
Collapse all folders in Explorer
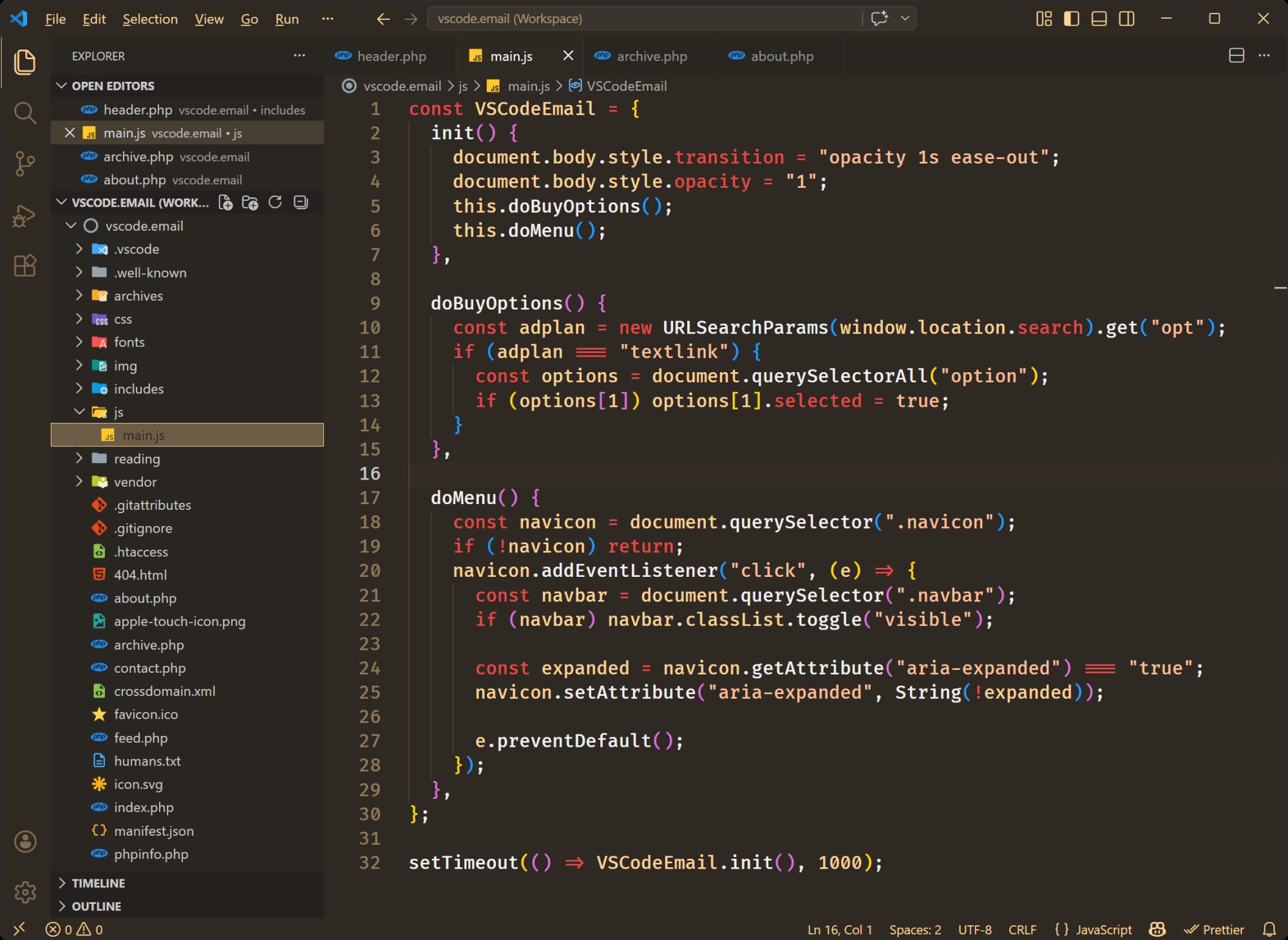301,203
